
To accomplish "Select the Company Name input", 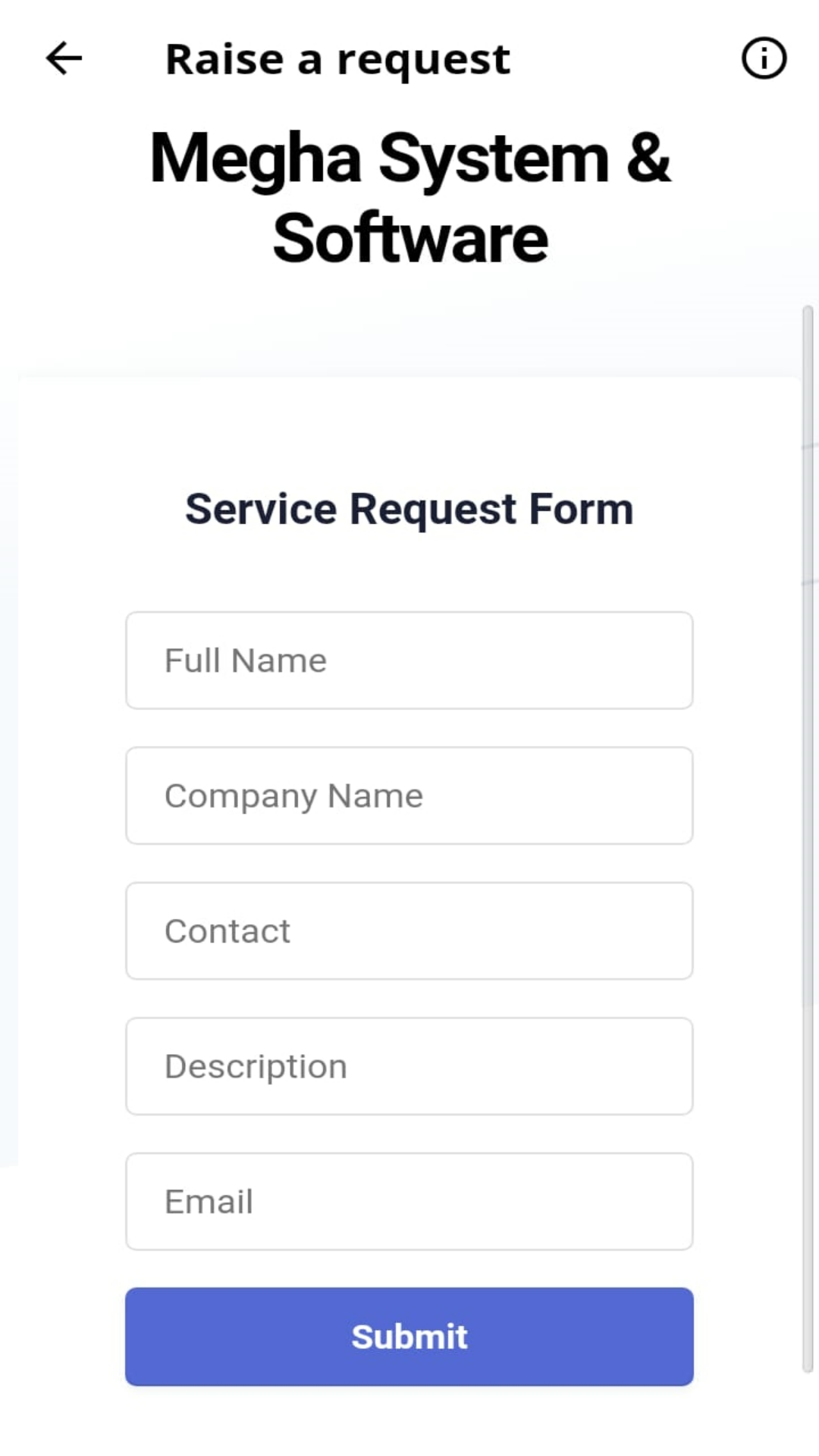I will pos(409,795).
